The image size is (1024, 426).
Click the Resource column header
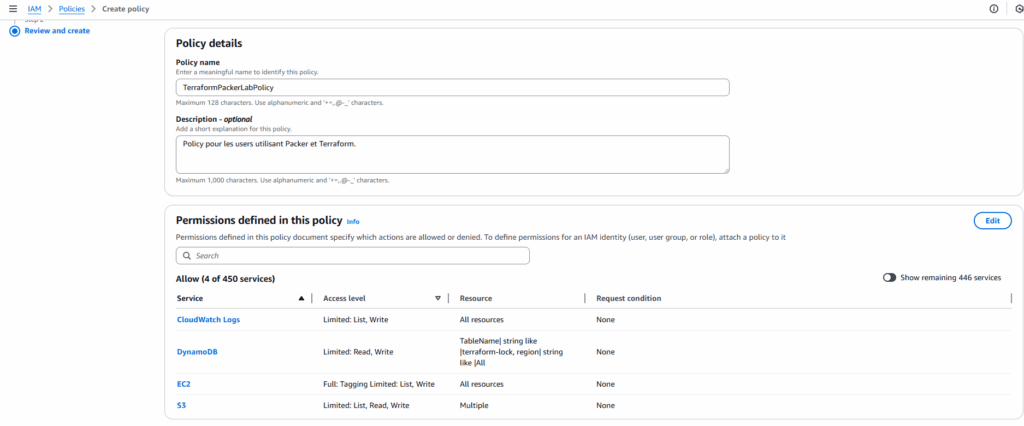click(476, 299)
